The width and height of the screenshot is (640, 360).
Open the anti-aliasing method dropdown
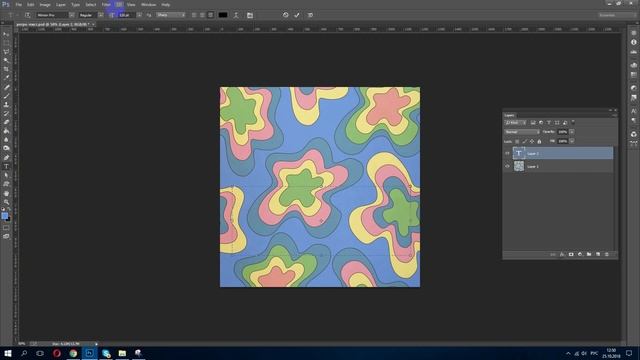[x=171, y=15]
